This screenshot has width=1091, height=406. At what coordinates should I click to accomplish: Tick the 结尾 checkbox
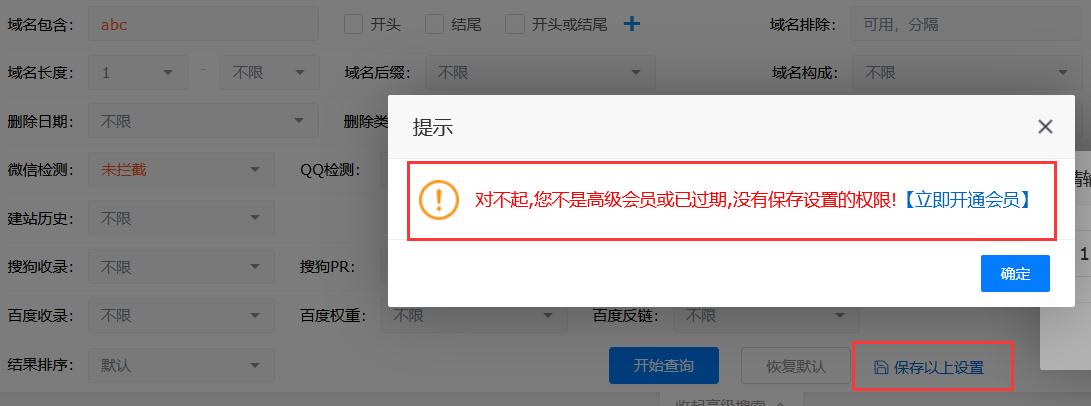point(434,24)
